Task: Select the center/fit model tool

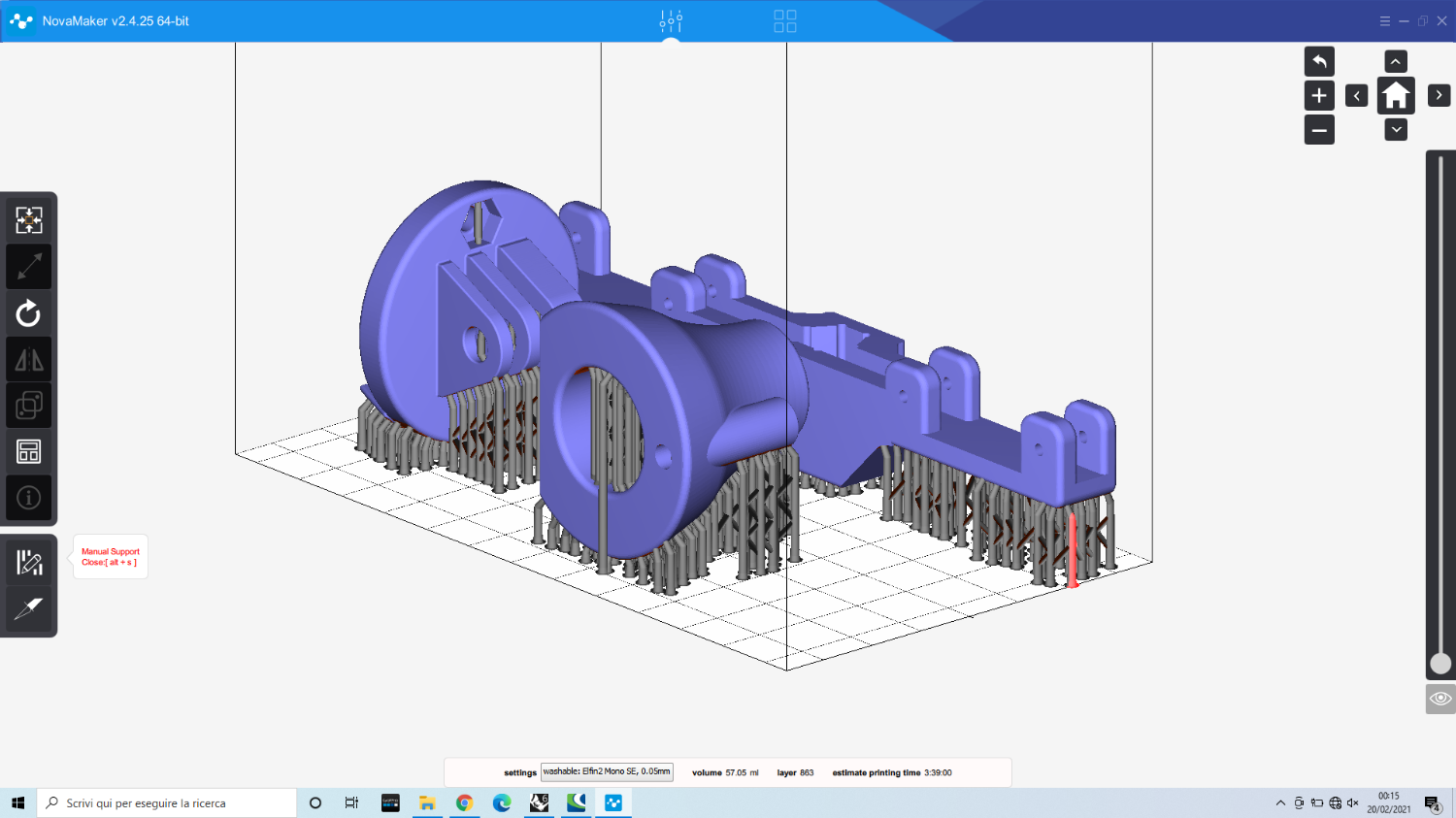Action: click(29, 220)
